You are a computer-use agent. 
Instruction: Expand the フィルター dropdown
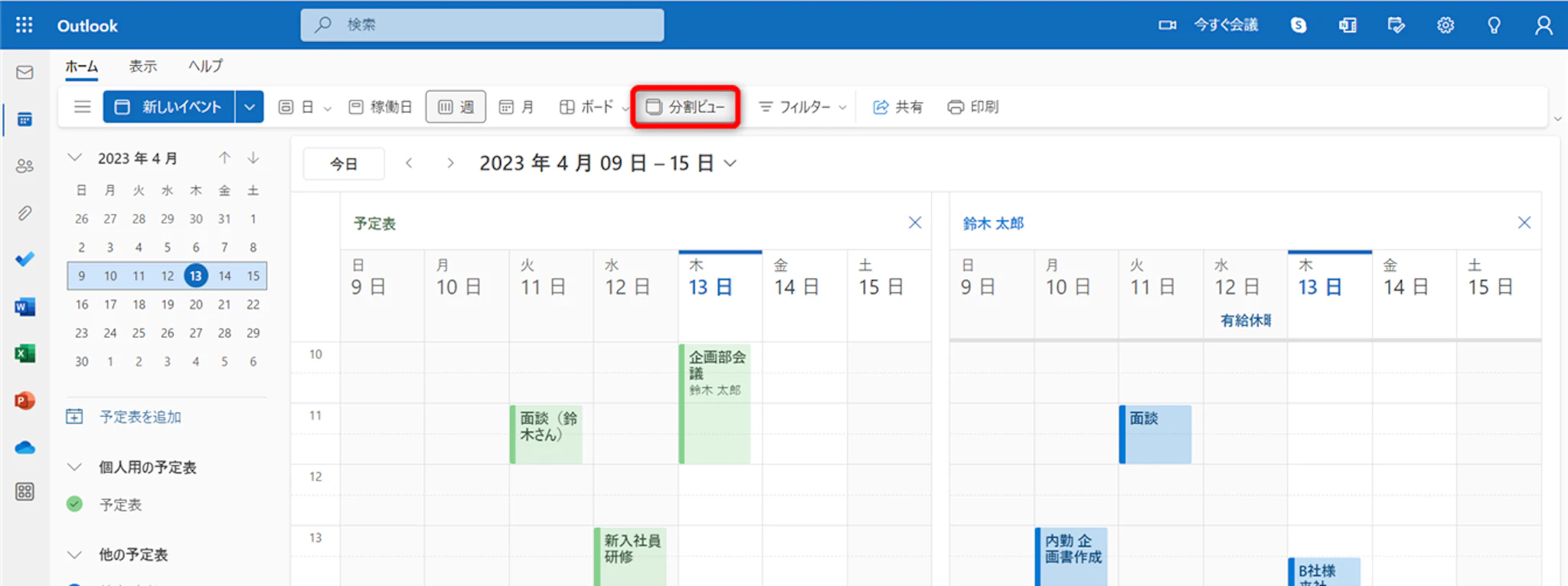click(x=802, y=107)
